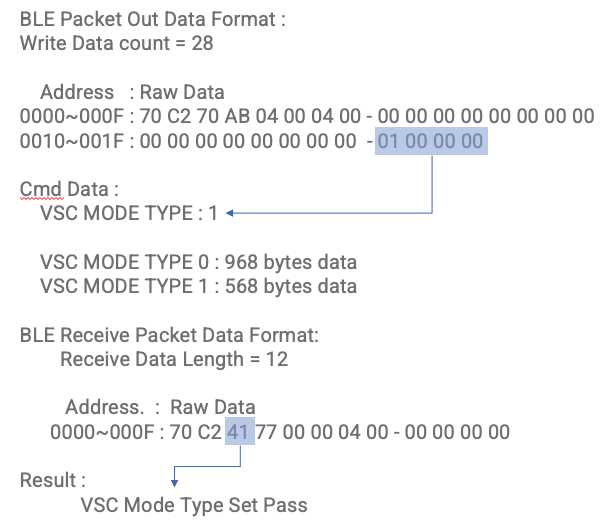Click the 'VSC MODE TYPE 1 : 568 bytes data' line
The image size is (610, 524).
(198, 286)
